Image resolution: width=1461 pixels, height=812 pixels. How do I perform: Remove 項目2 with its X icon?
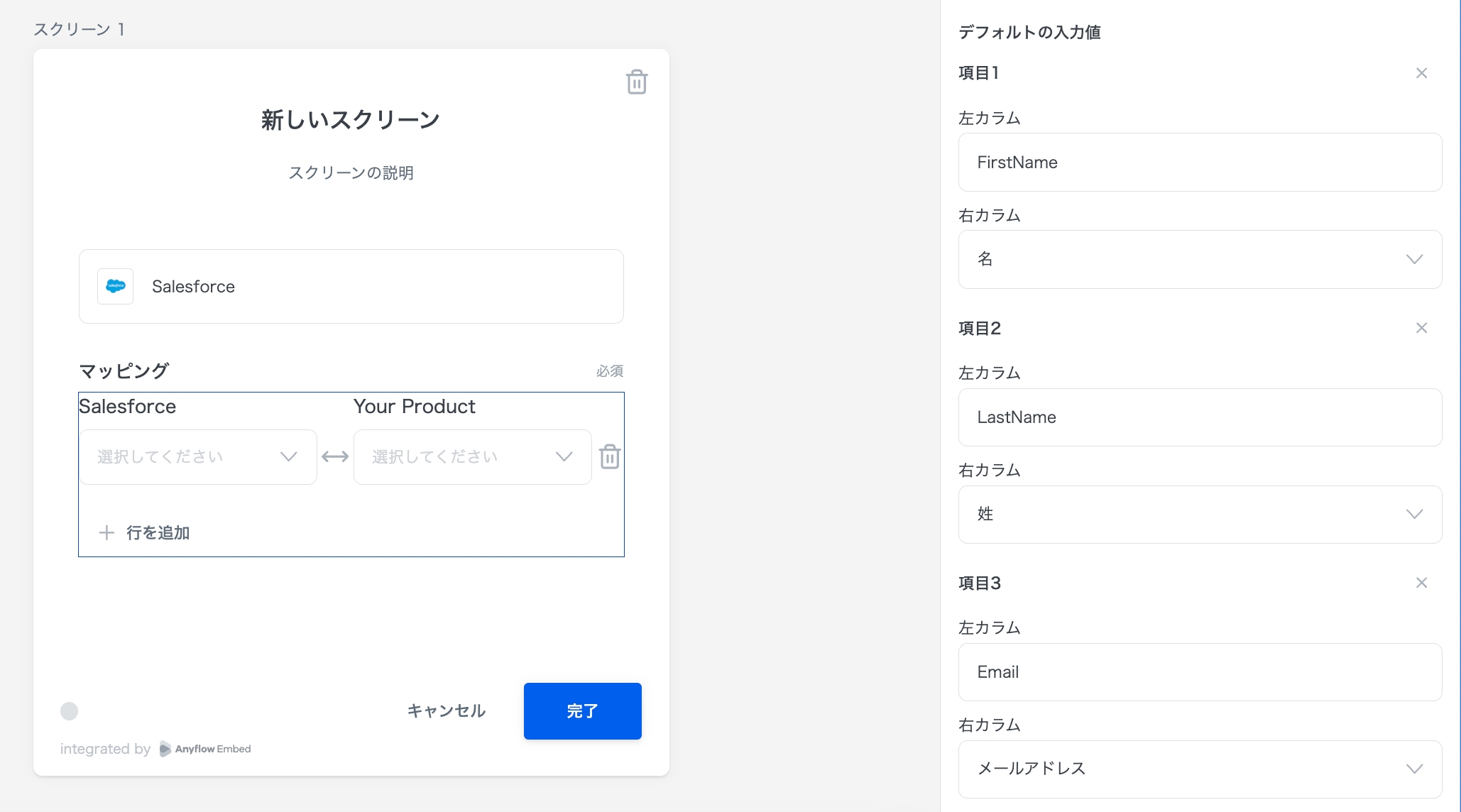1421,328
